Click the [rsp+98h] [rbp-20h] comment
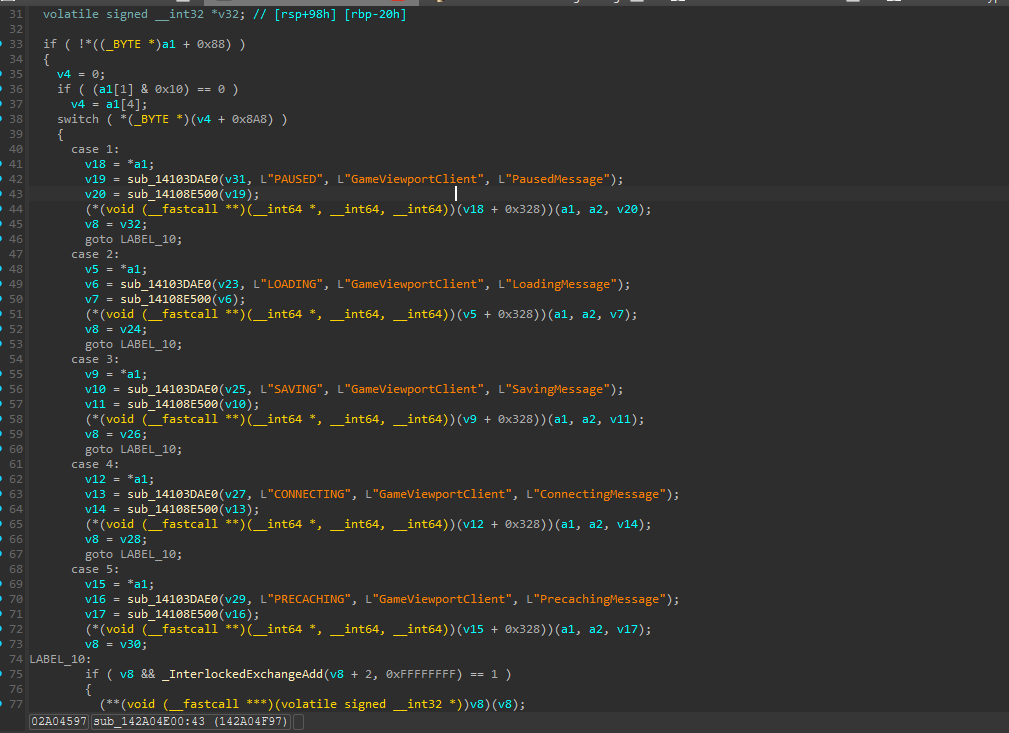The image size is (1009, 733). 329,14
